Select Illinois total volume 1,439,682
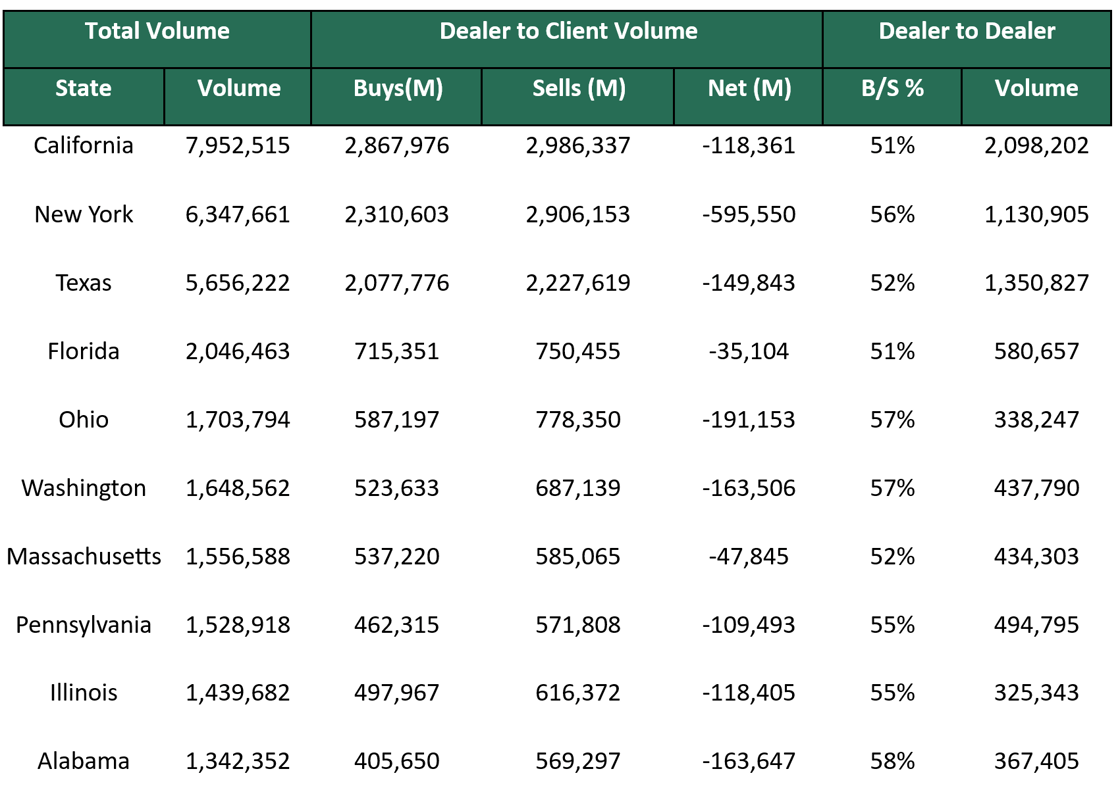The width and height of the screenshot is (1120, 792). pyautogui.click(x=238, y=693)
